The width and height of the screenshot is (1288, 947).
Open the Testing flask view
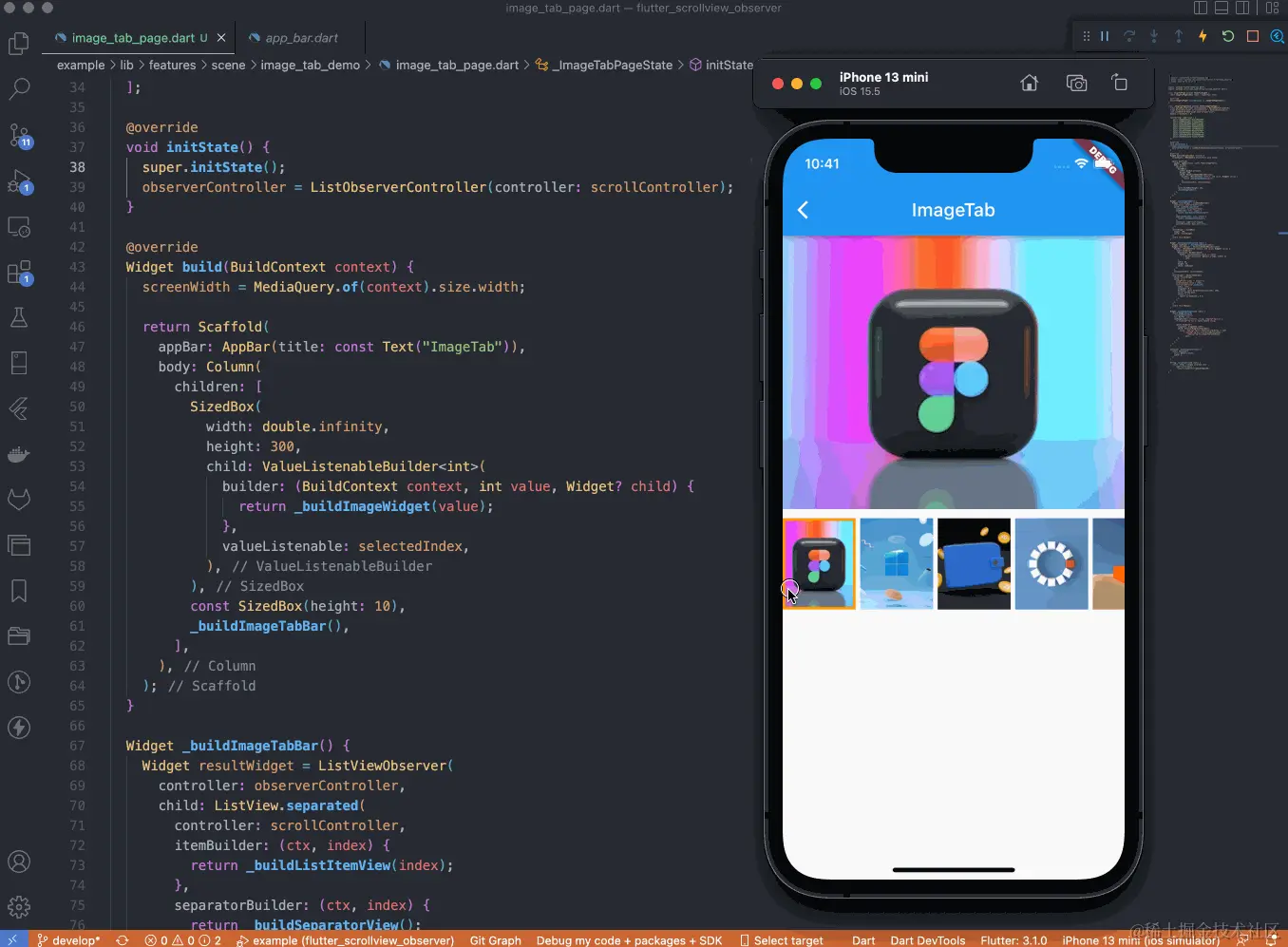click(x=19, y=317)
